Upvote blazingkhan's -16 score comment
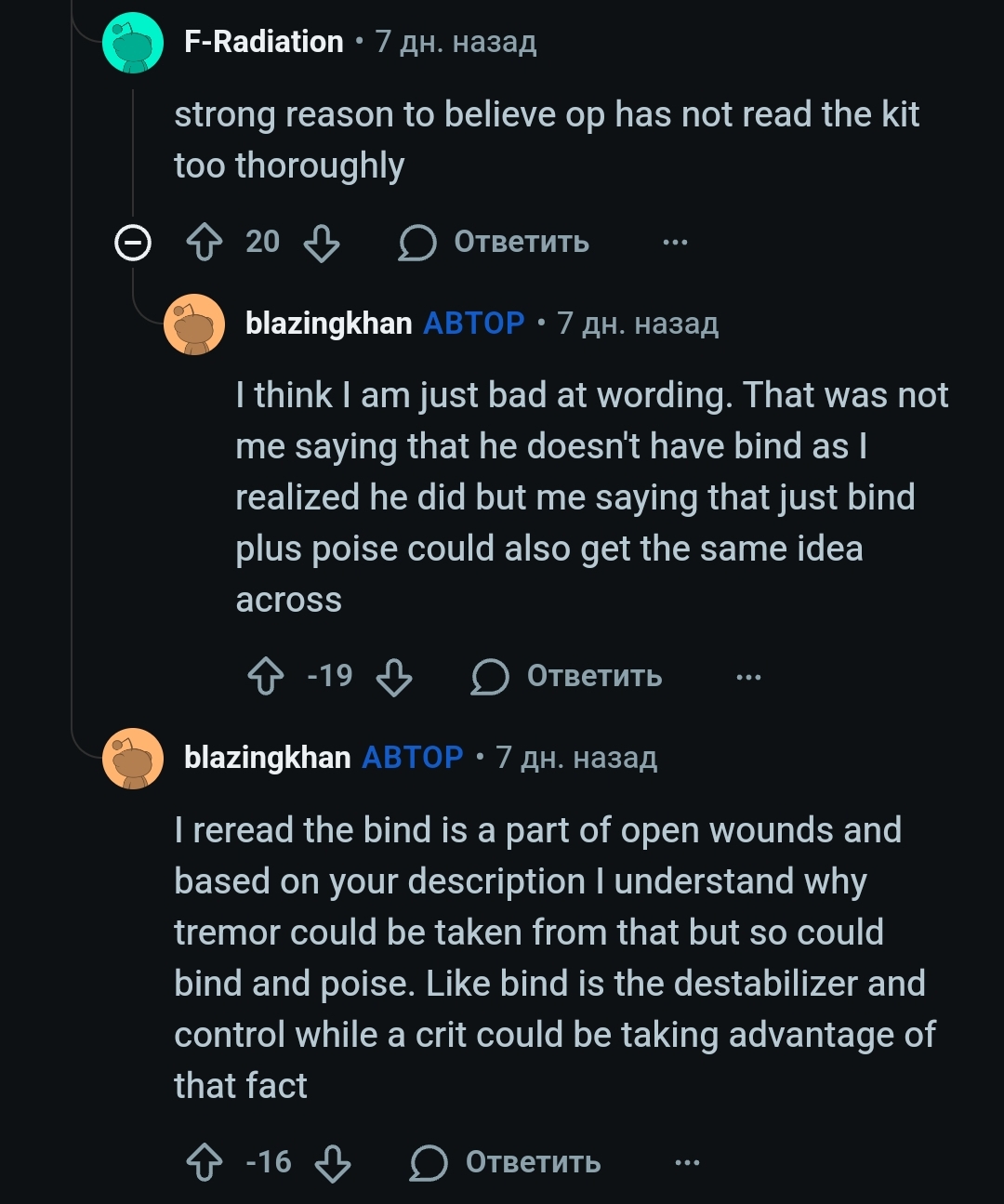This screenshot has height=1204, width=1004. coord(205,1162)
